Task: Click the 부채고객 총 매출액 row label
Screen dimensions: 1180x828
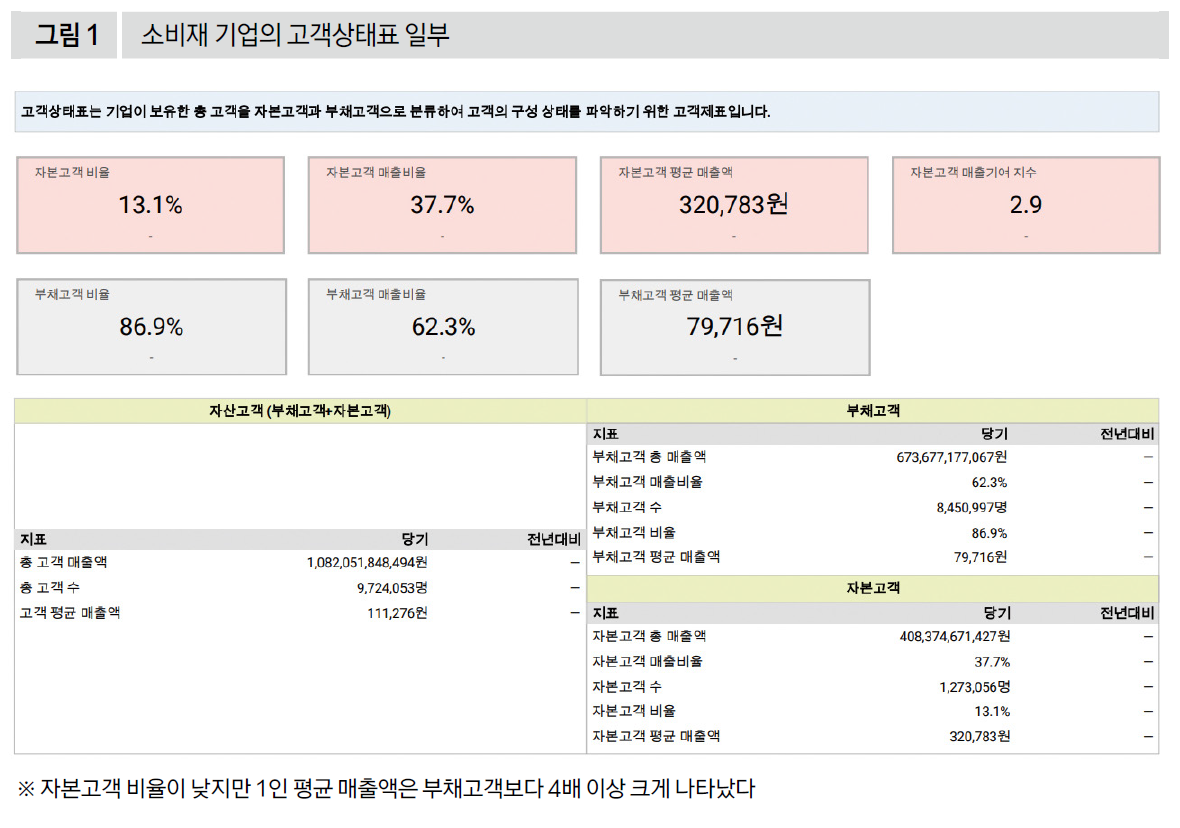Action: click(649, 457)
